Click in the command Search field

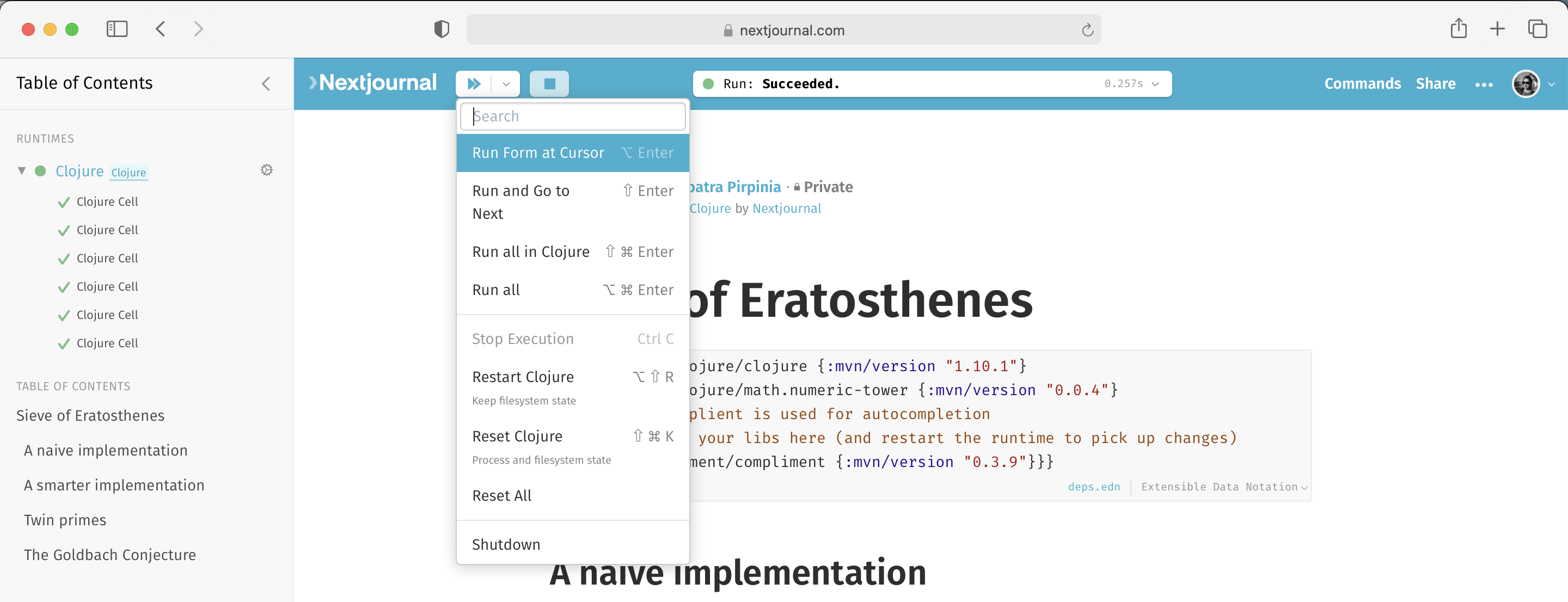(573, 116)
